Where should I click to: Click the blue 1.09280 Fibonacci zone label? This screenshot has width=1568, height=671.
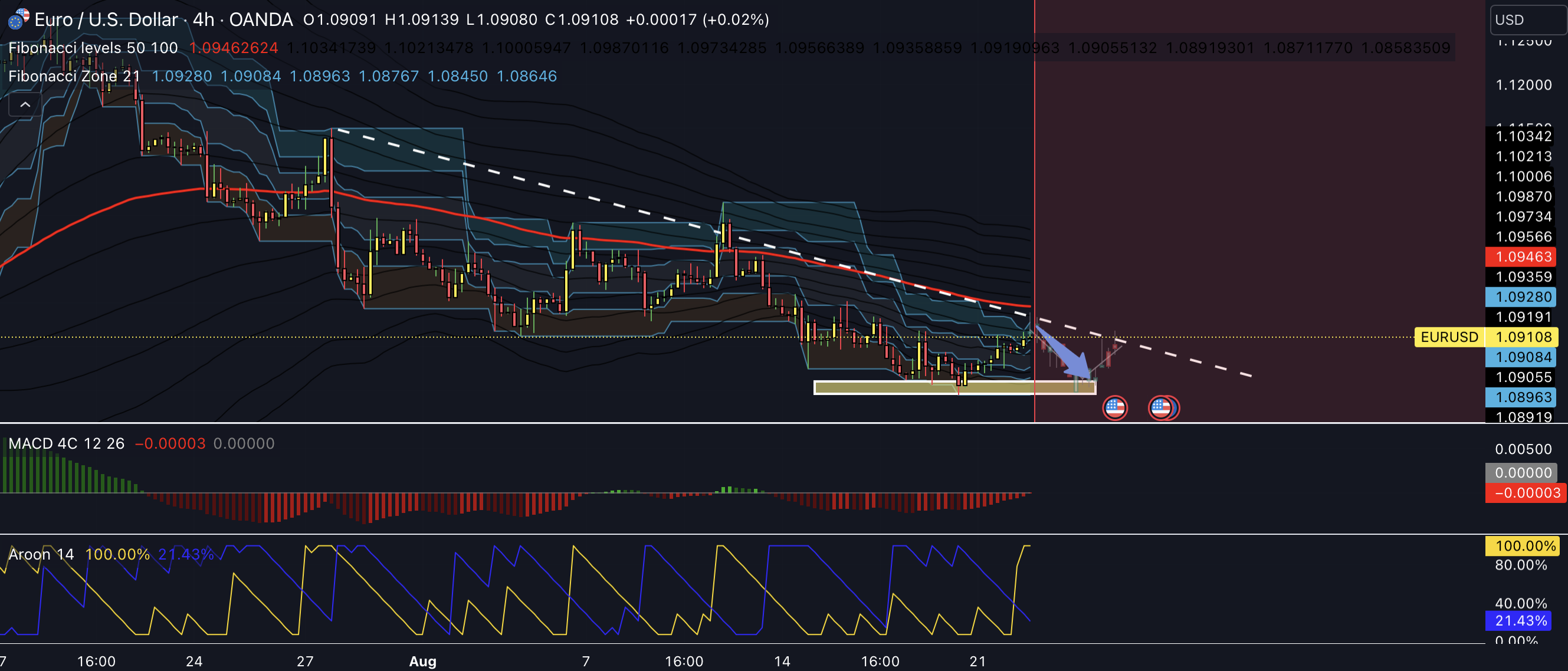[x=1520, y=297]
